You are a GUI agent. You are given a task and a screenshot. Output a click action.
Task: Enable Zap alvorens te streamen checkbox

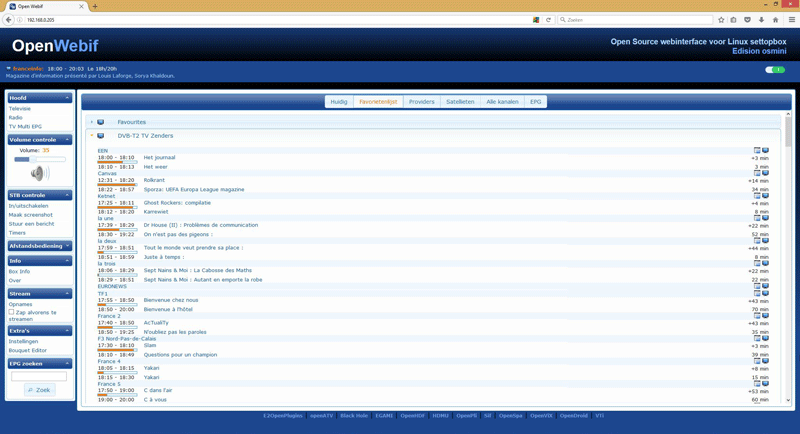coord(11,312)
